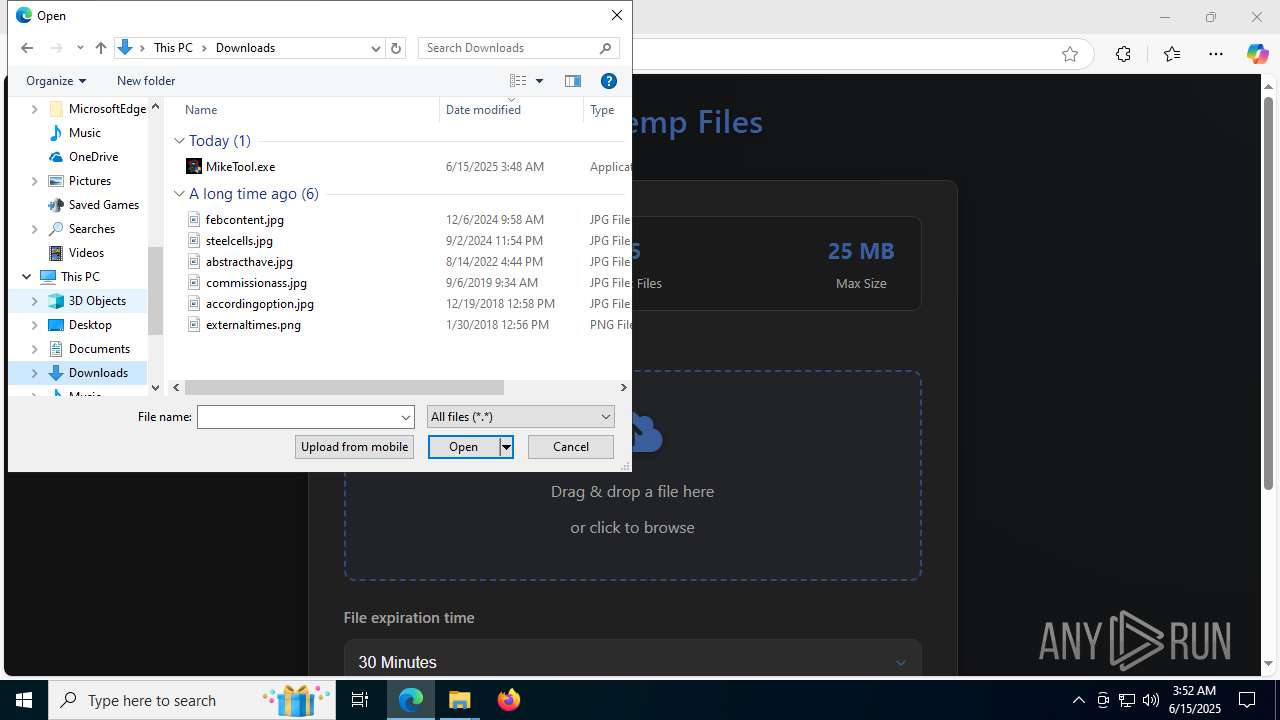Click the horizontal scrollbar in file list
This screenshot has height=720, width=1280.
coord(344,387)
